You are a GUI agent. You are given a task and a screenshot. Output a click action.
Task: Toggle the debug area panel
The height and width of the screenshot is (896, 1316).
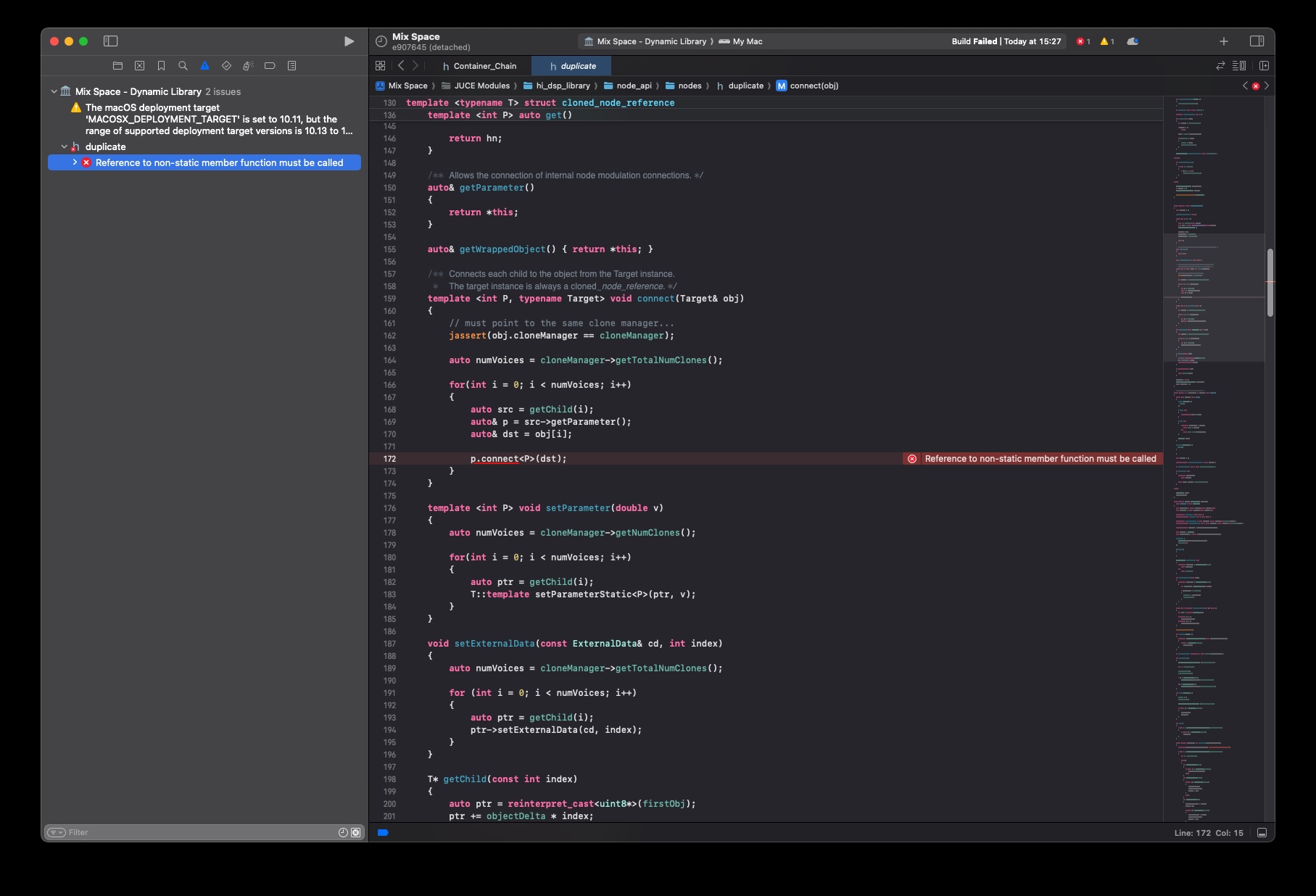(1262, 833)
